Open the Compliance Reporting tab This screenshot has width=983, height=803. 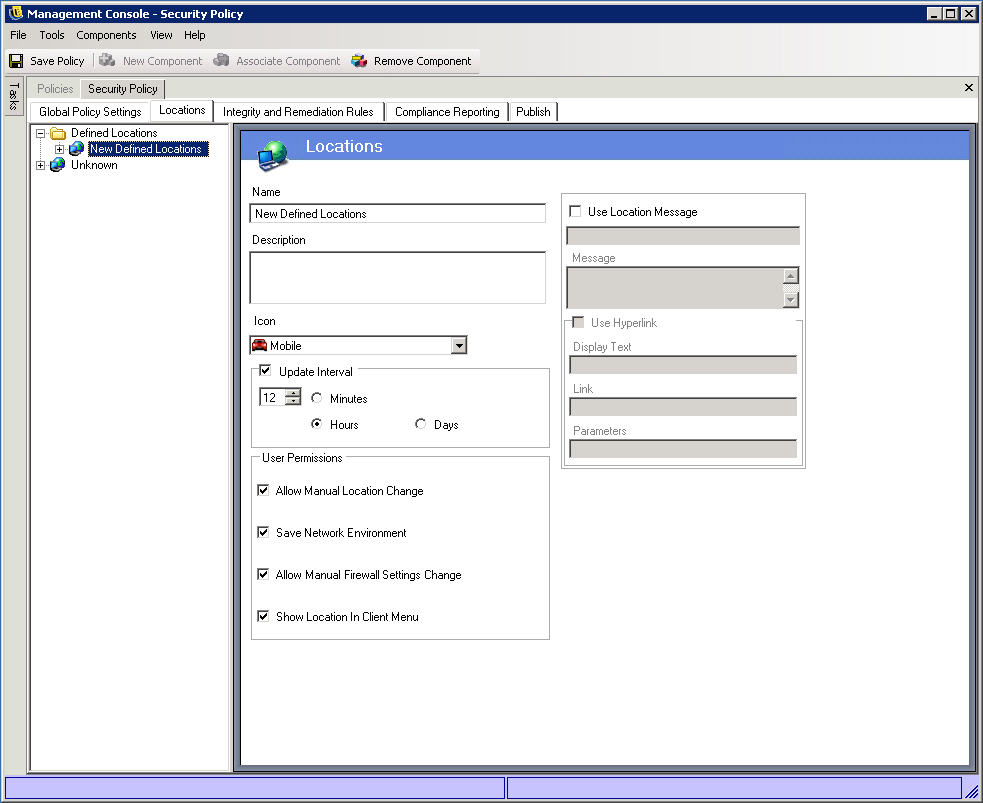point(447,112)
